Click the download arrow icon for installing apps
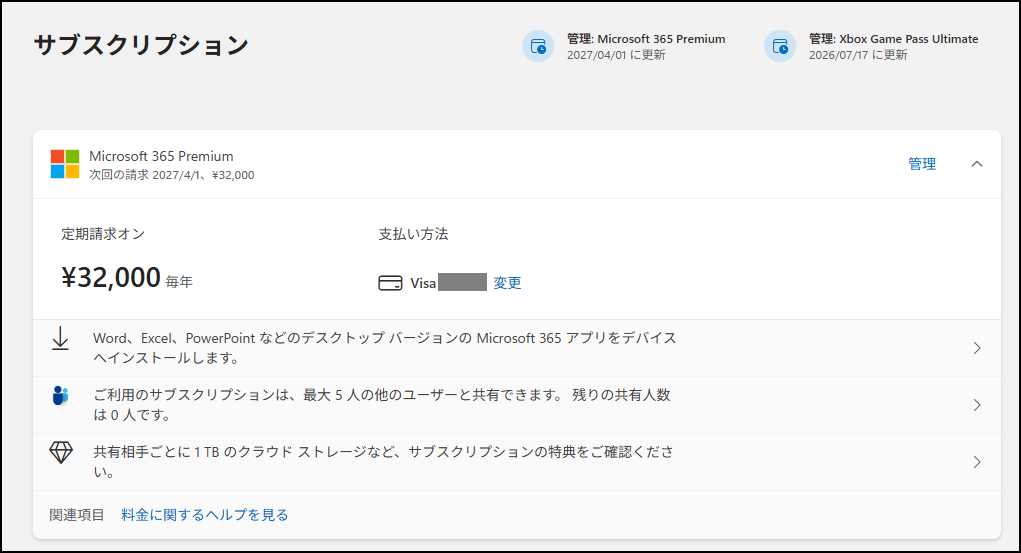Screen dimensions: 1021x553 (x=61, y=339)
